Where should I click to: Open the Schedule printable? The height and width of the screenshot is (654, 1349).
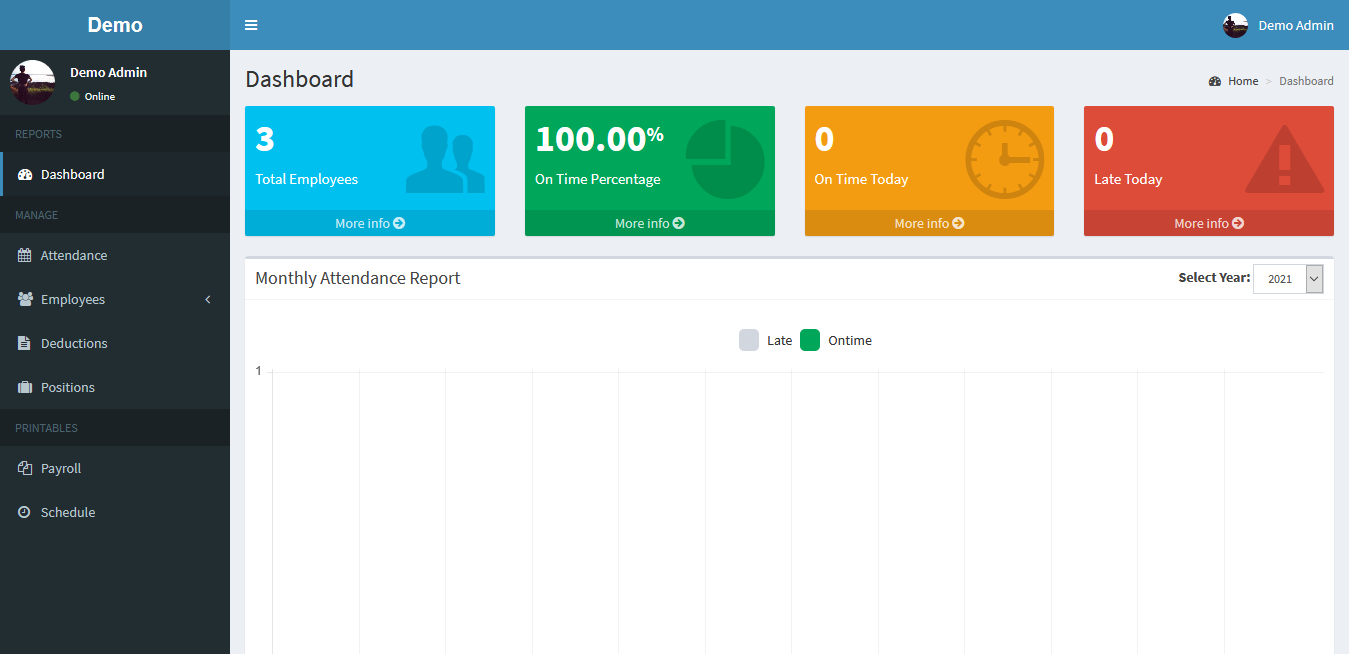115,512
